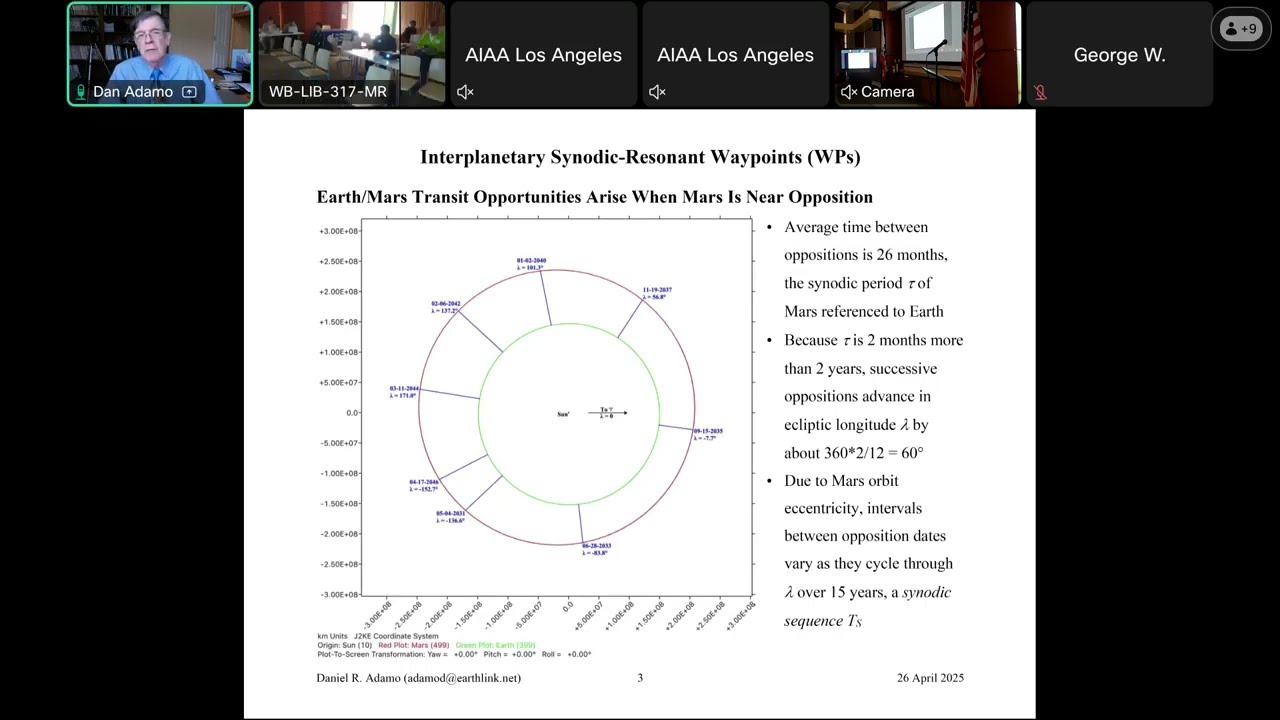The width and height of the screenshot is (1280, 720).
Task: Click the 02-06-2042 opposition label on plot
Action: tap(446, 307)
